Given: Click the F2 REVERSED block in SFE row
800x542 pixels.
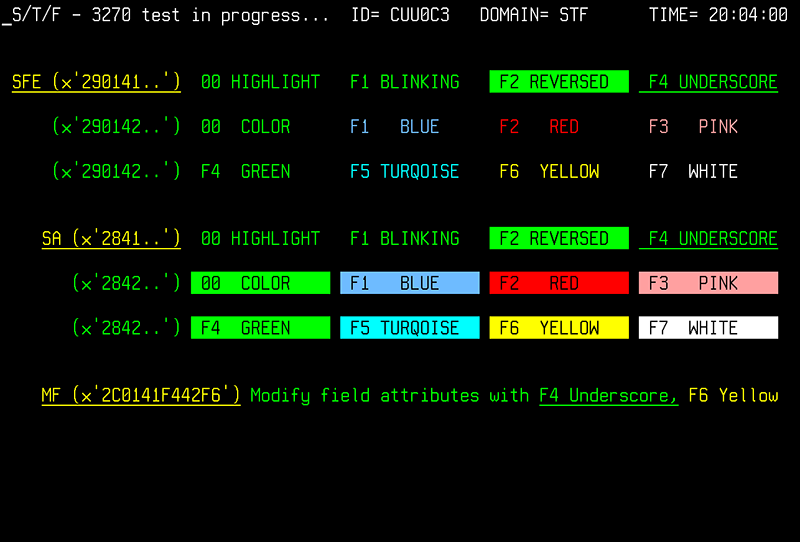Looking at the screenshot, I should click(559, 82).
